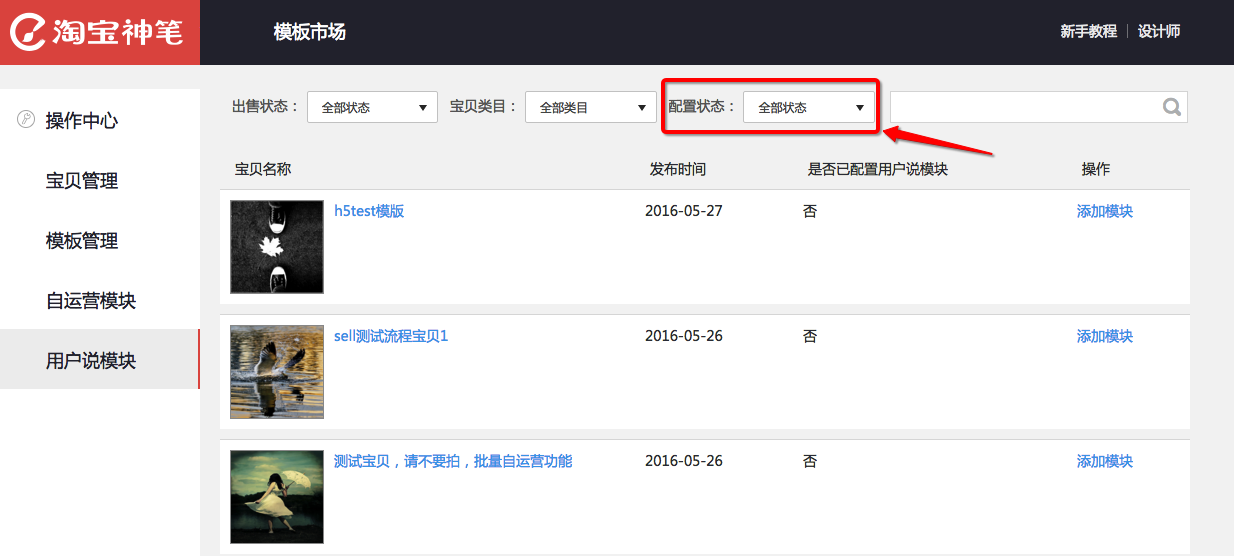Click the 淘宝神笔 logo
The image size is (1234, 556).
point(98,32)
